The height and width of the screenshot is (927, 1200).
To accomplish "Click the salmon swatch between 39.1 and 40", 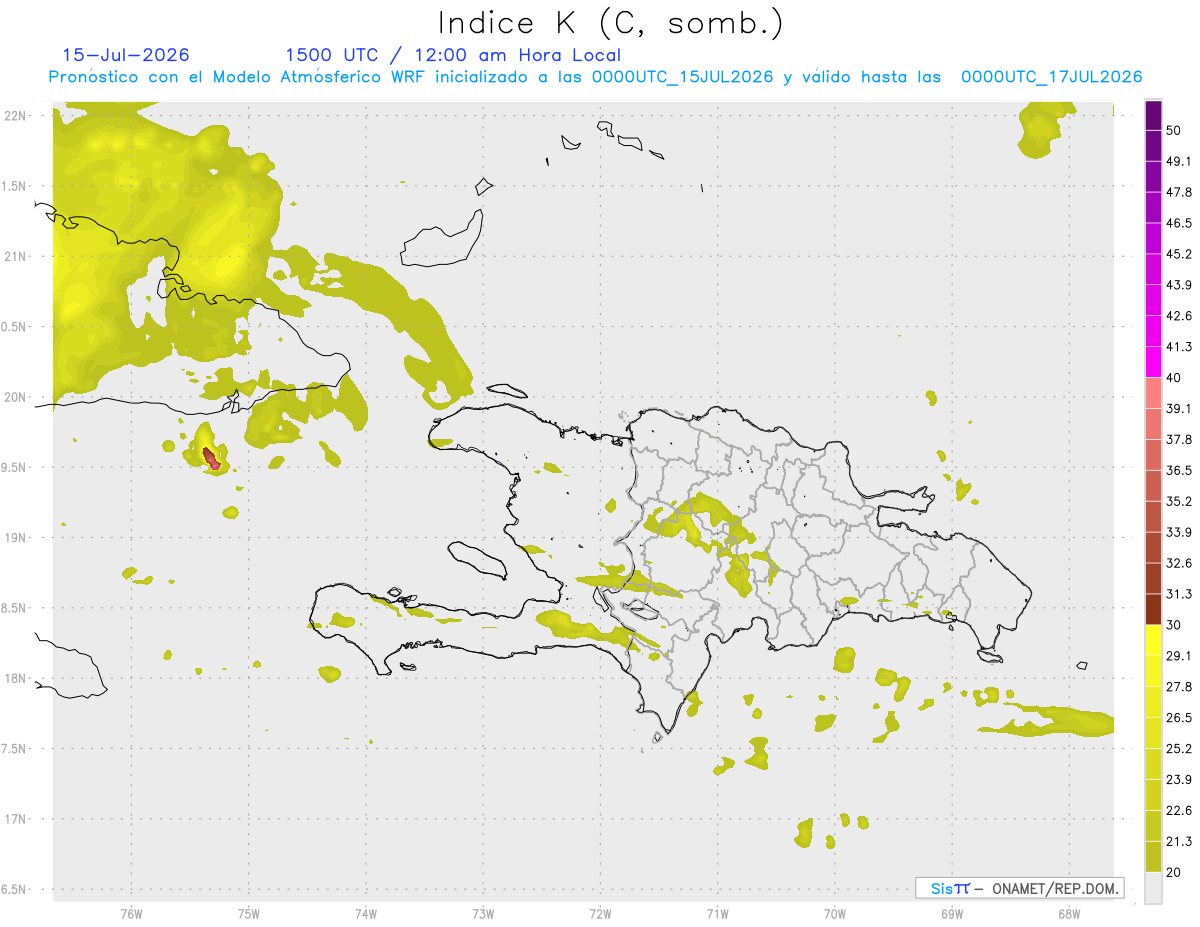I will (x=1153, y=393).
